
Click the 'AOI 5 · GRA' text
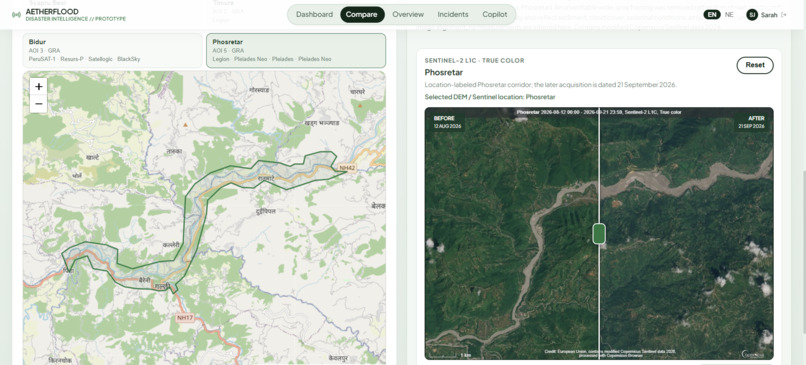tap(228, 51)
